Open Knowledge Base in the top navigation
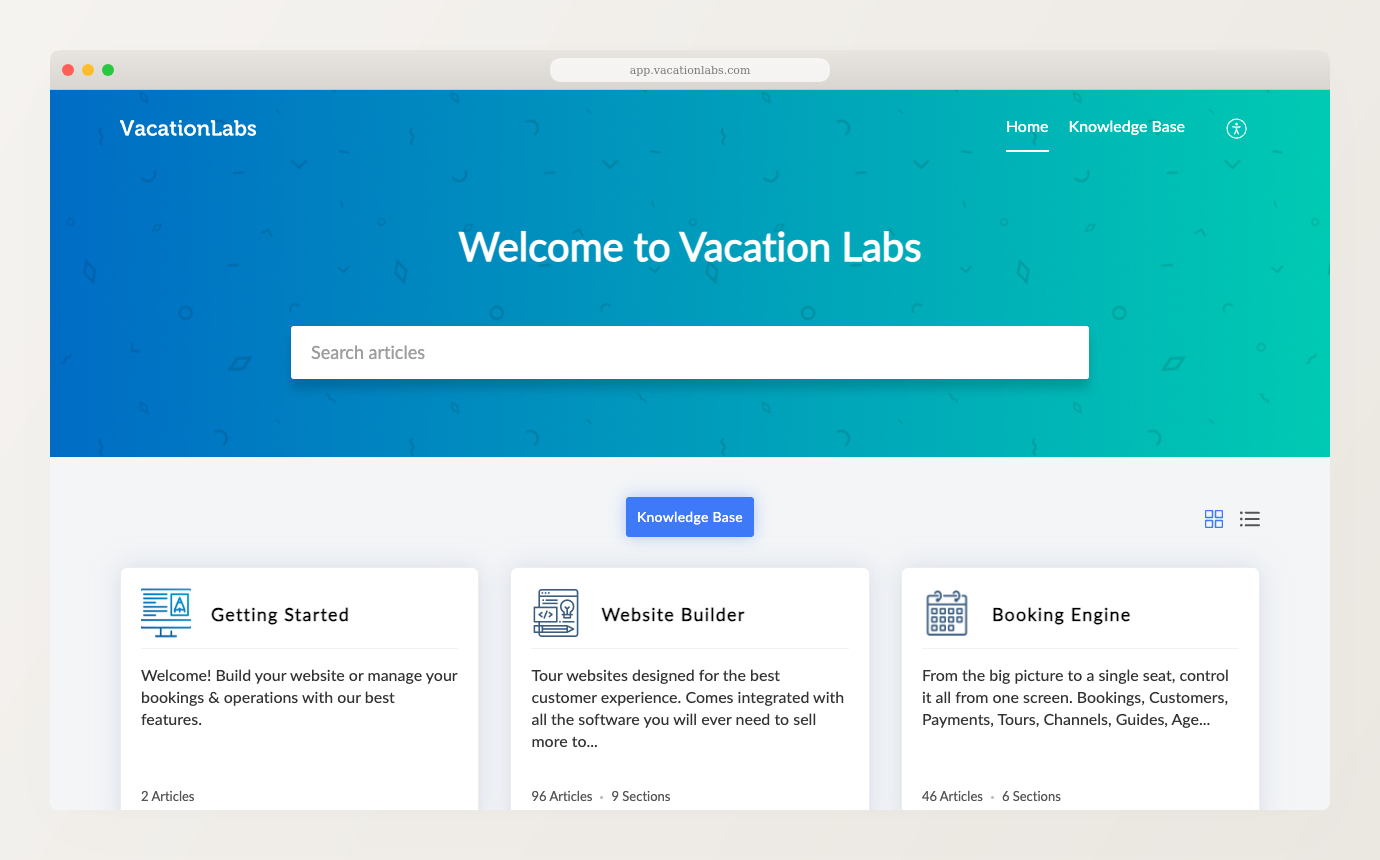The width and height of the screenshot is (1380, 860). [x=1126, y=127]
